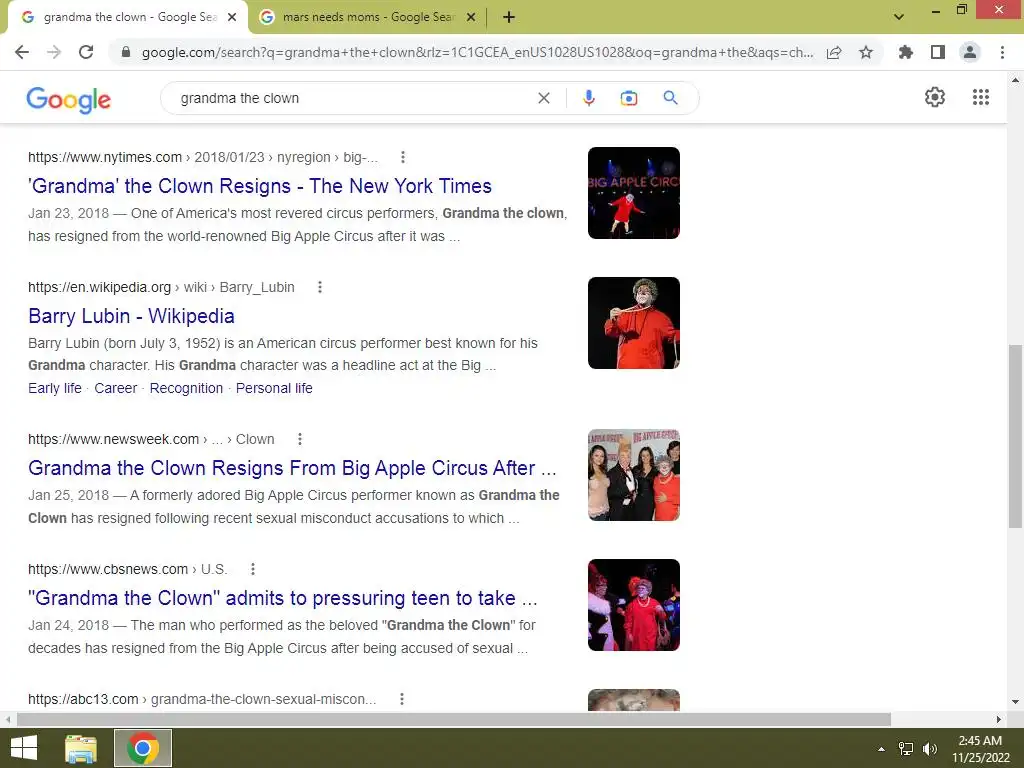Open Wikipedia result clown thumbnail

[633, 323]
